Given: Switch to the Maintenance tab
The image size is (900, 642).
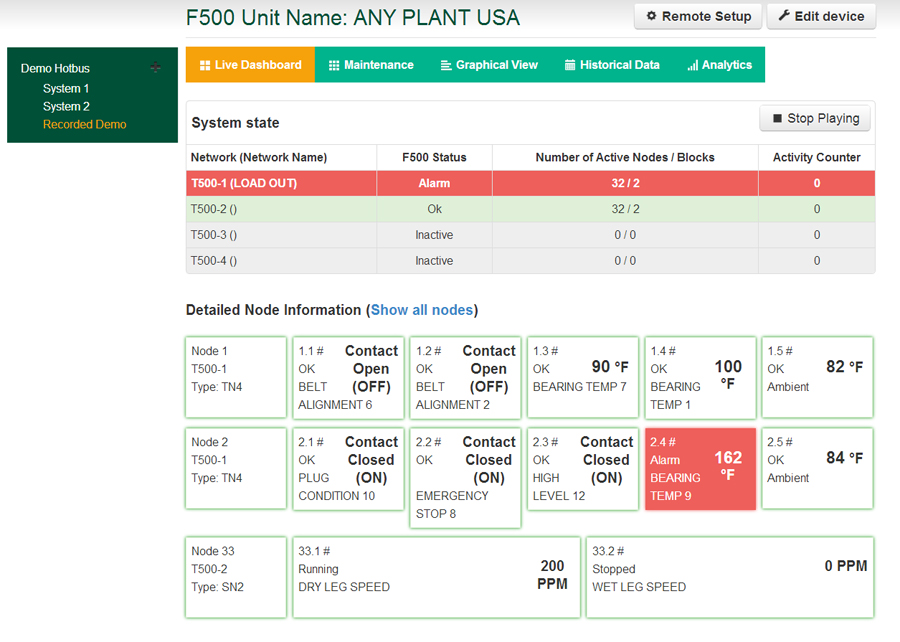Looking at the screenshot, I should [x=371, y=65].
